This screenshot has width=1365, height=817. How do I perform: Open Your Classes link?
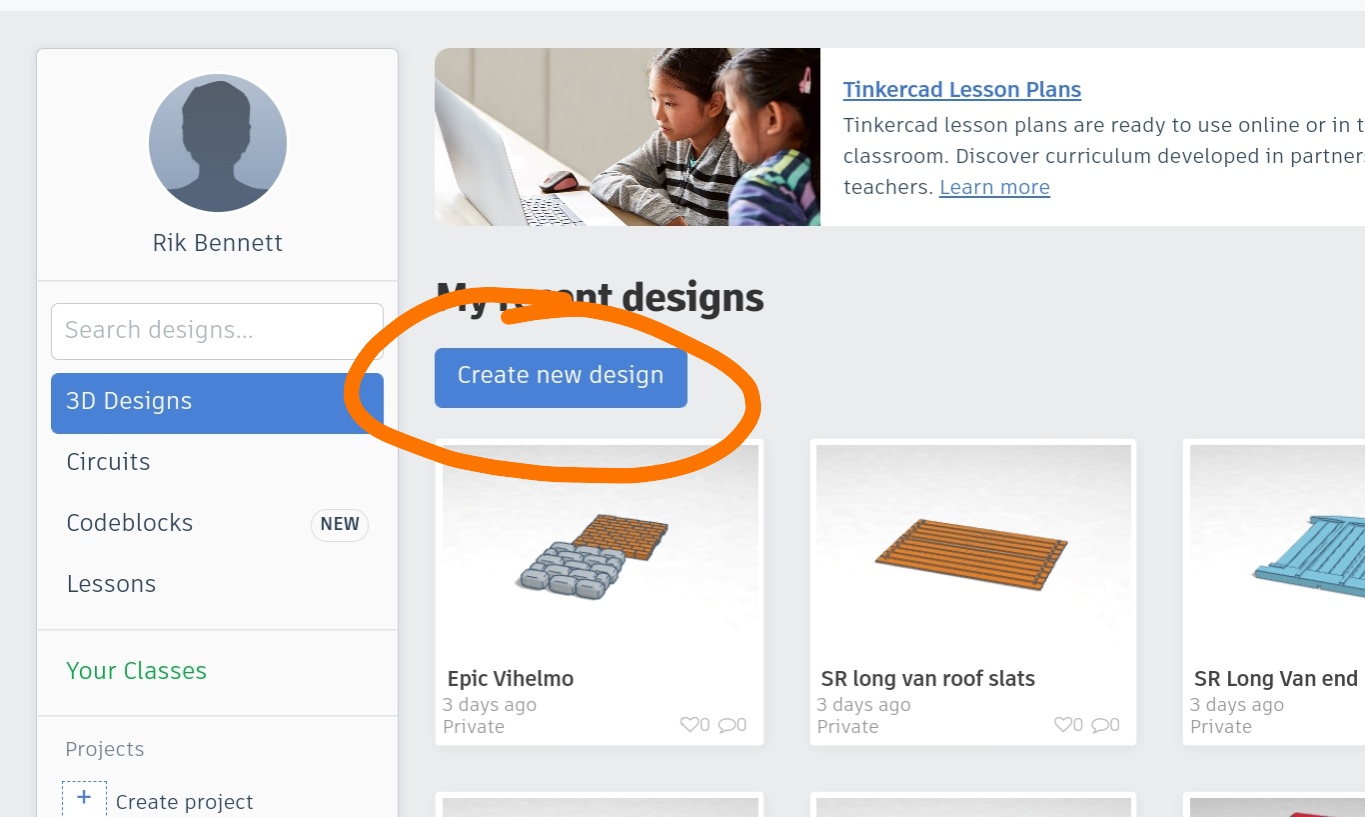pos(136,671)
